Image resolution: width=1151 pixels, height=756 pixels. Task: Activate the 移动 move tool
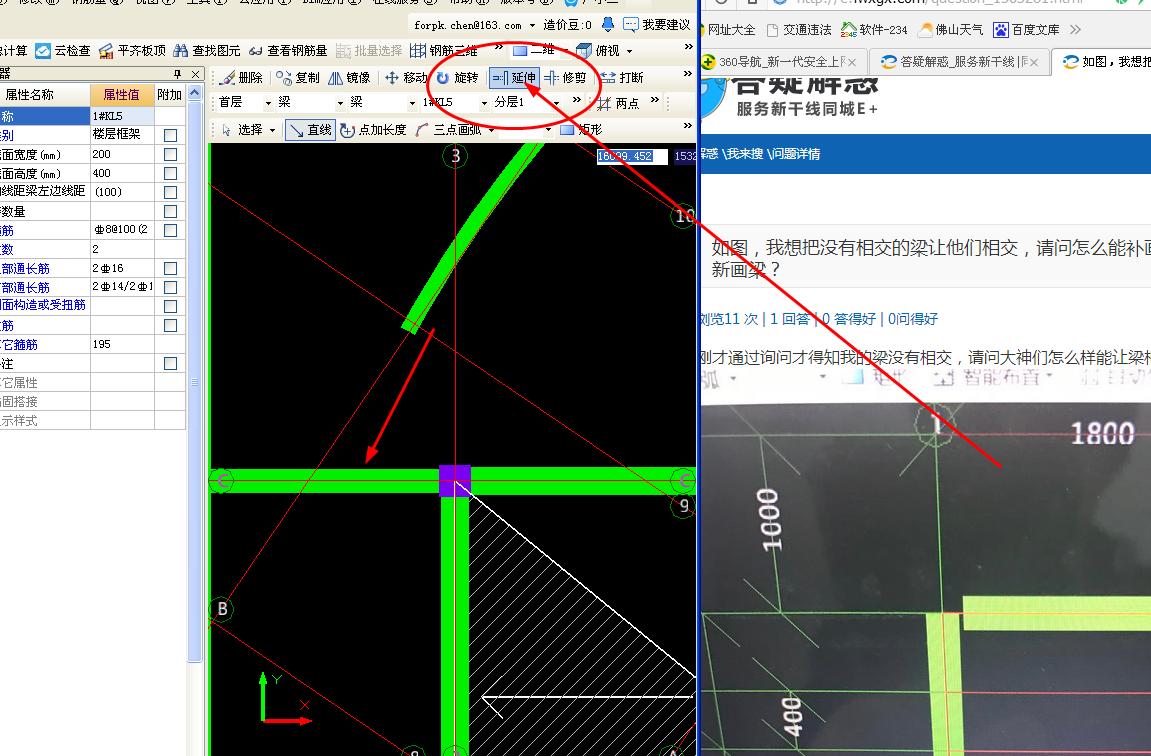click(406, 78)
